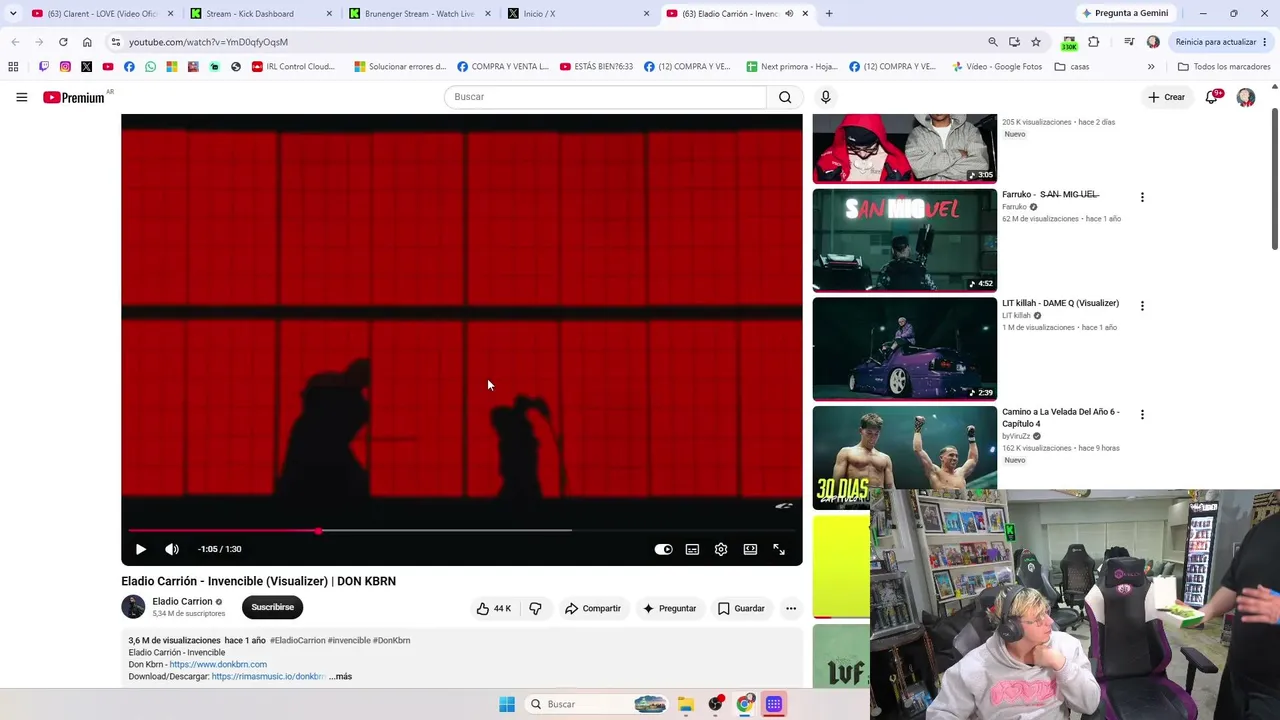The height and width of the screenshot is (720, 1280).
Task: Mute audio on Eladio Carrión tab
Action: point(789,14)
